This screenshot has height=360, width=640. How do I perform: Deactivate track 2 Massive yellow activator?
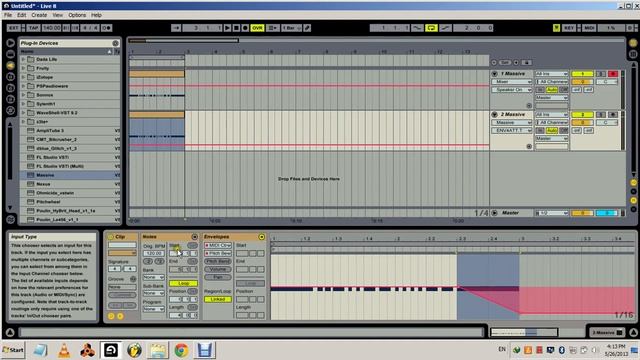[x=582, y=115]
